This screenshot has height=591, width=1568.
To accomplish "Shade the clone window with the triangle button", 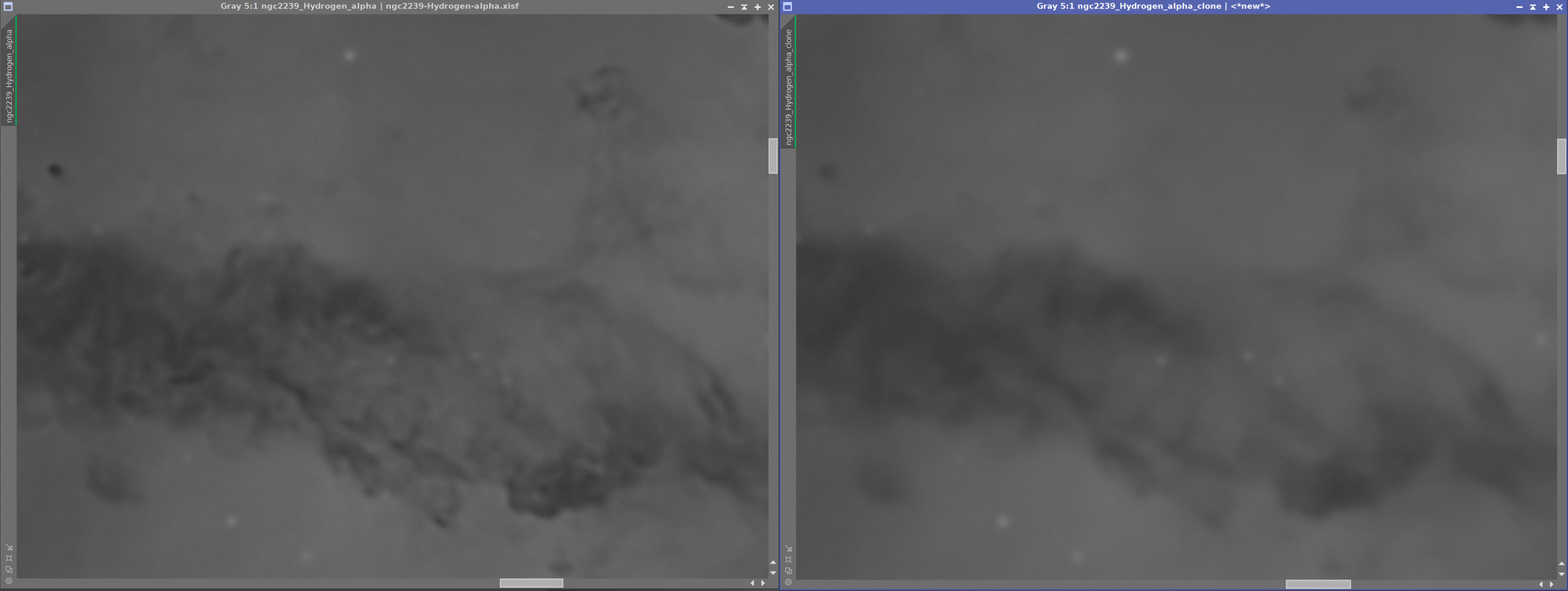I will pos(1532,7).
